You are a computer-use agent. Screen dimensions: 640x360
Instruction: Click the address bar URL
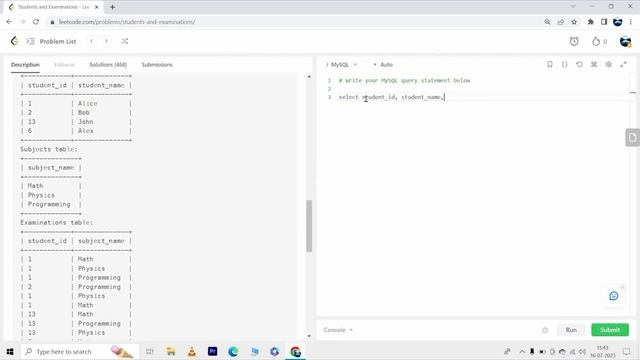pyautogui.click(x=127, y=22)
